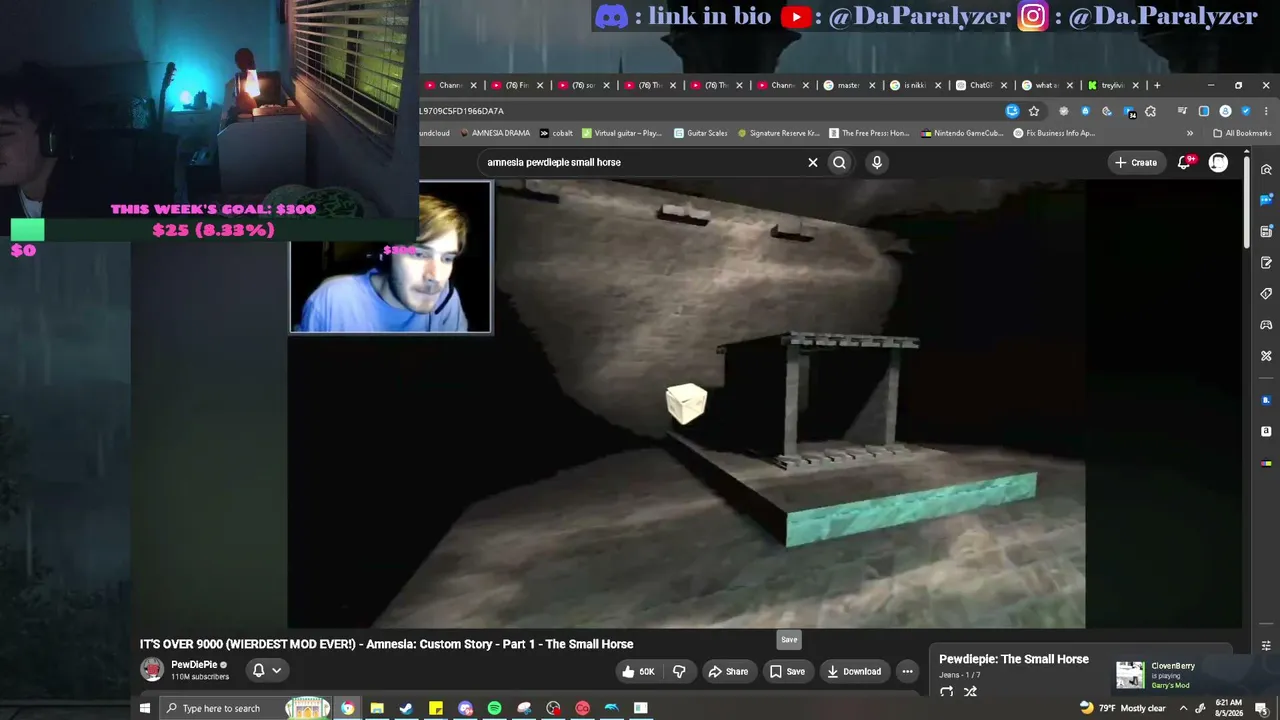Click the taskbar search box
The image size is (1280, 720).
pyautogui.click(x=245, y=708)
